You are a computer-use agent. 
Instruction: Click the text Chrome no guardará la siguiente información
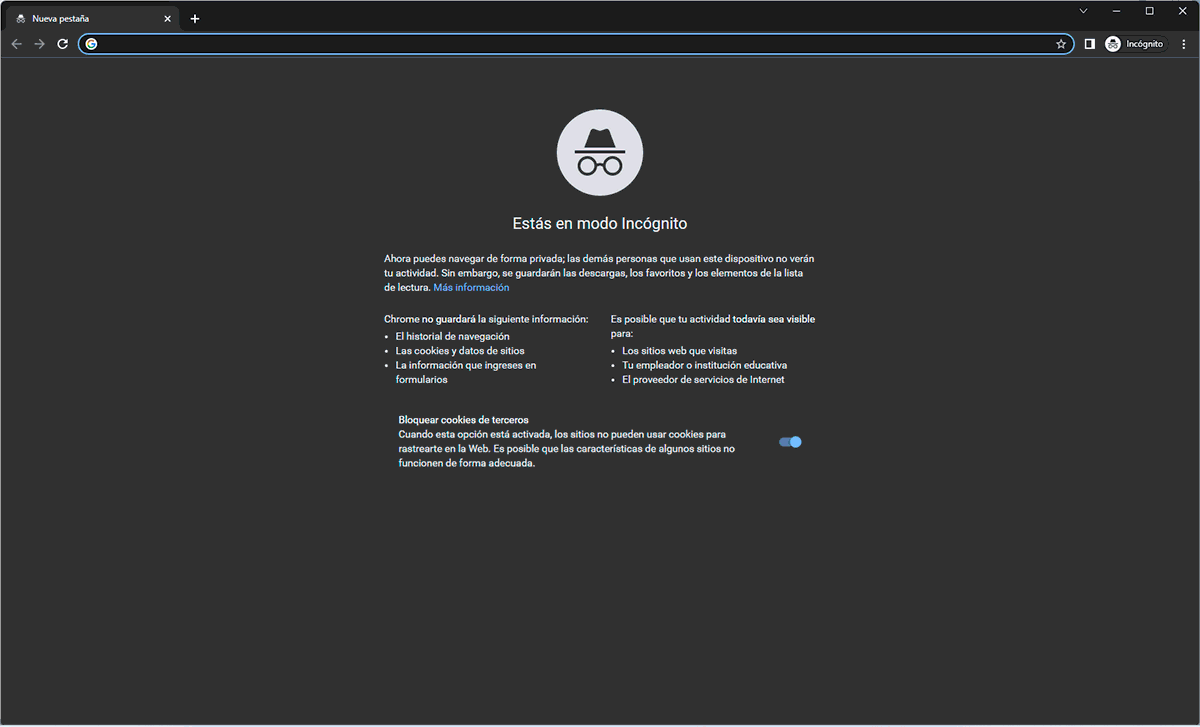pyautogui.click(x=486, y=319)
